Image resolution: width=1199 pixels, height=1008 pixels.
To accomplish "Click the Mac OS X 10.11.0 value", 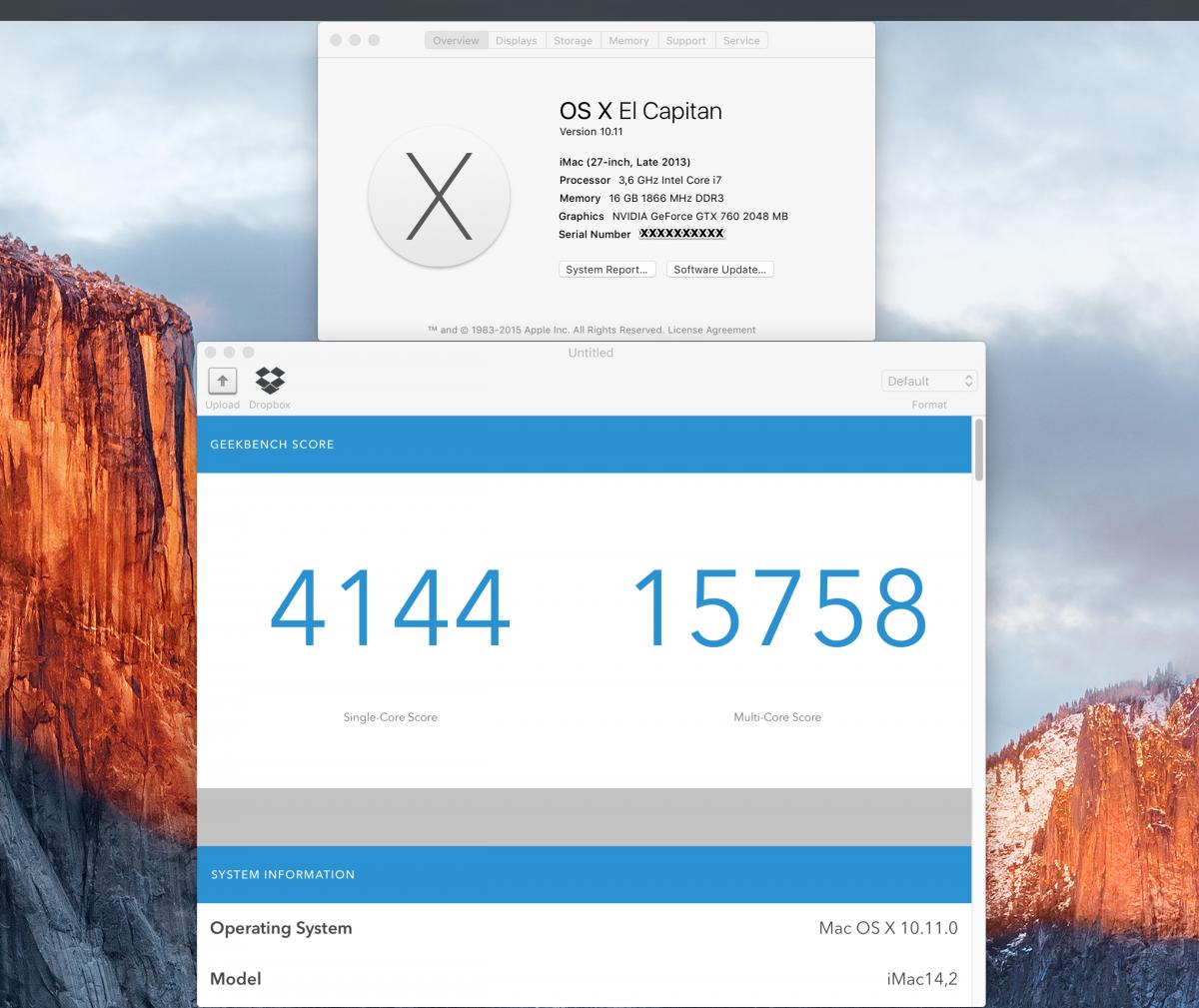I will (x=888, y=928).
